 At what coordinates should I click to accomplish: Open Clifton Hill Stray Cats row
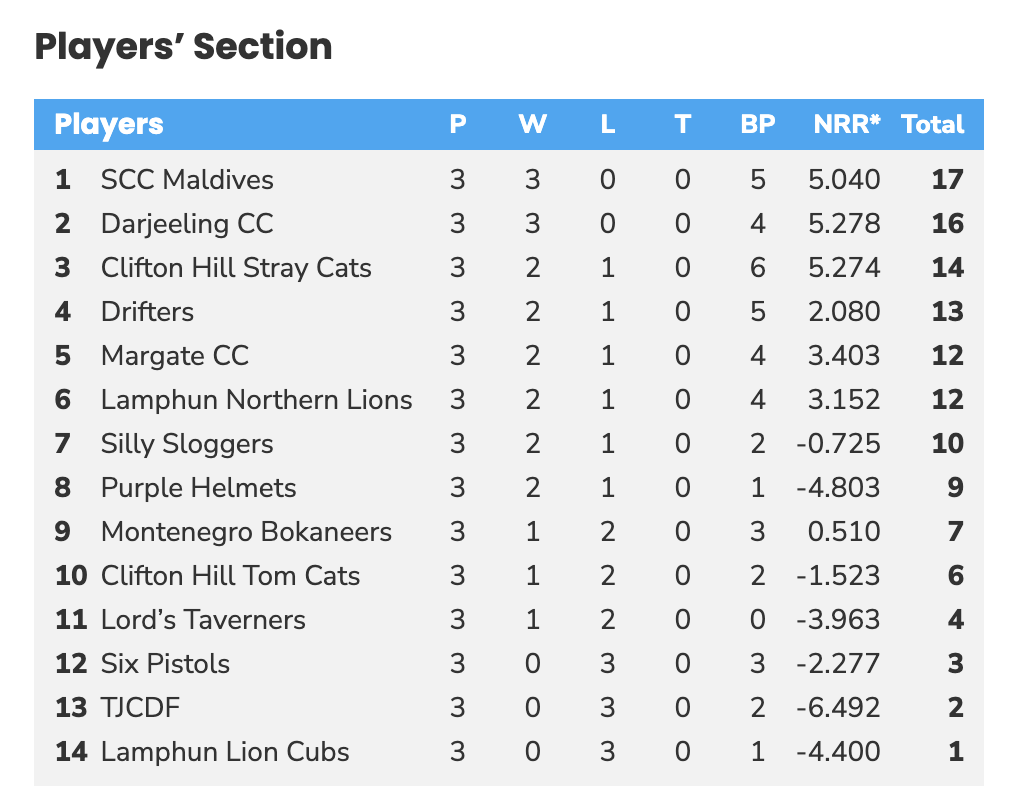click(236, 268)
